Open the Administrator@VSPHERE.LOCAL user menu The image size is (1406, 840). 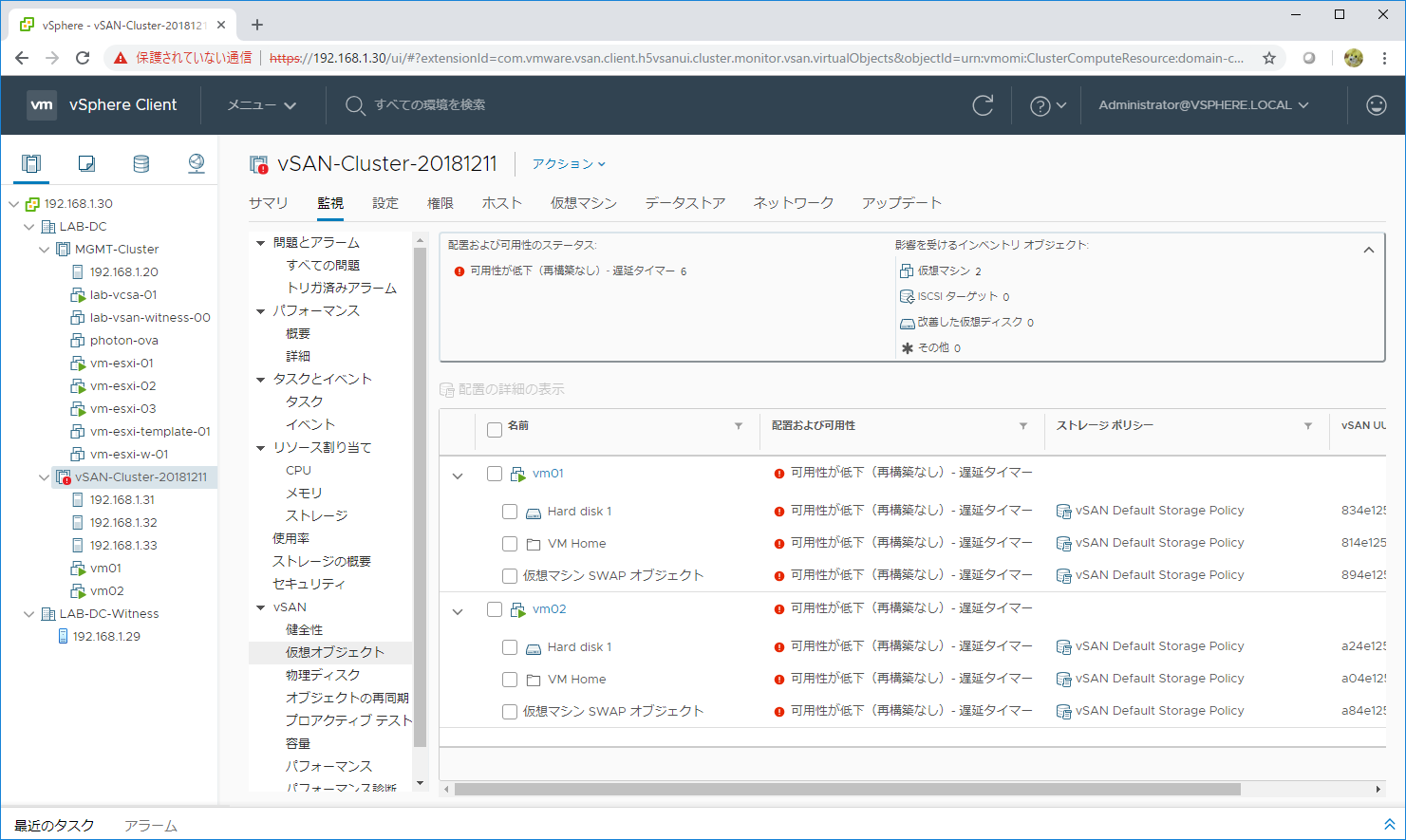pos(1204,105)
